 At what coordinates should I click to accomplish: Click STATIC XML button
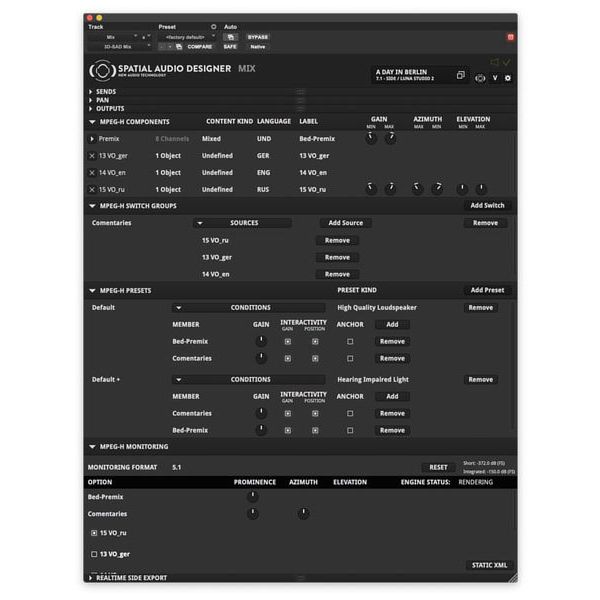pos(489,565)
